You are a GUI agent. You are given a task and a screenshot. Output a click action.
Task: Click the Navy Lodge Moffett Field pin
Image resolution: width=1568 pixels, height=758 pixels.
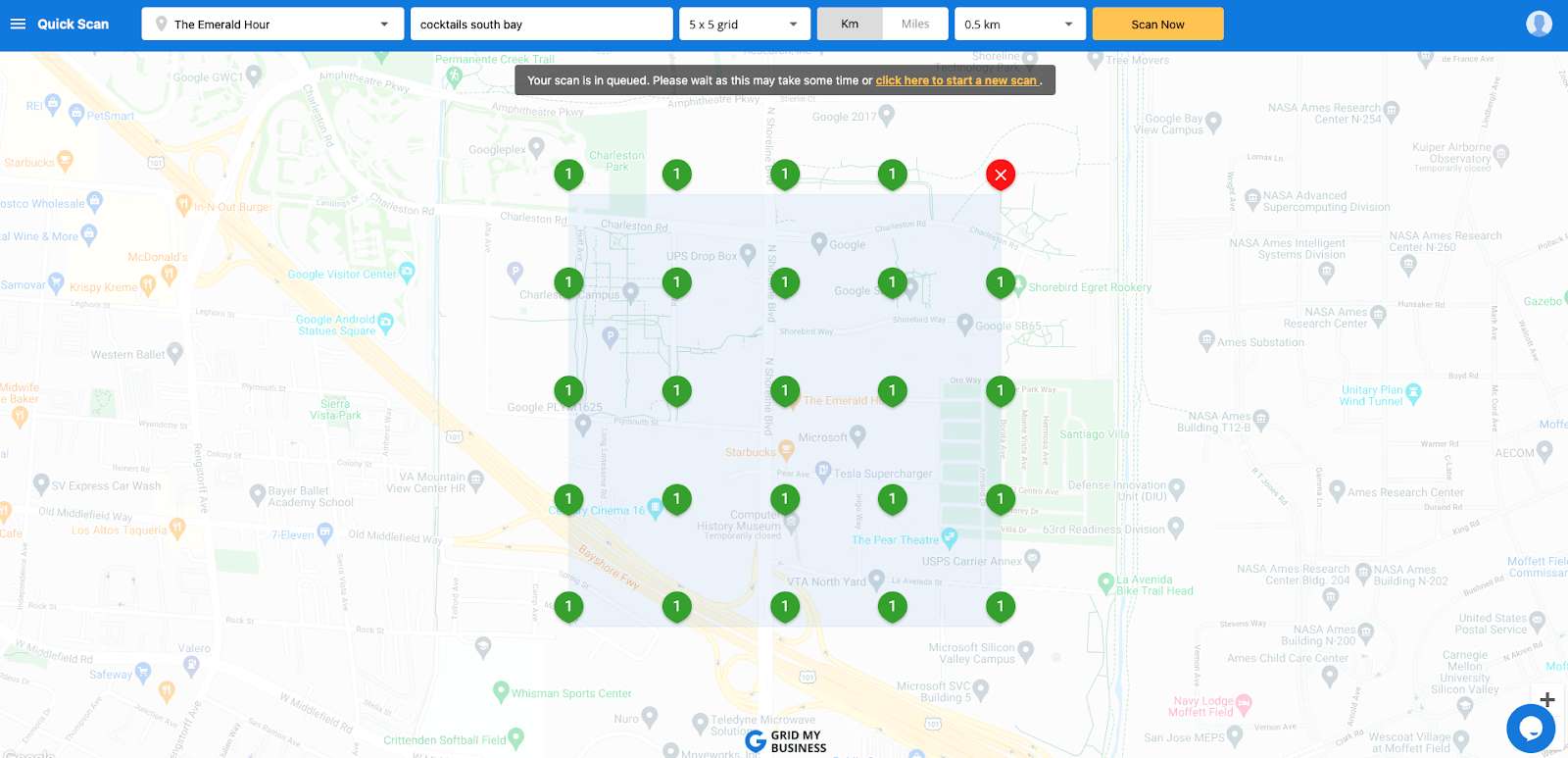coord(1244,703)
